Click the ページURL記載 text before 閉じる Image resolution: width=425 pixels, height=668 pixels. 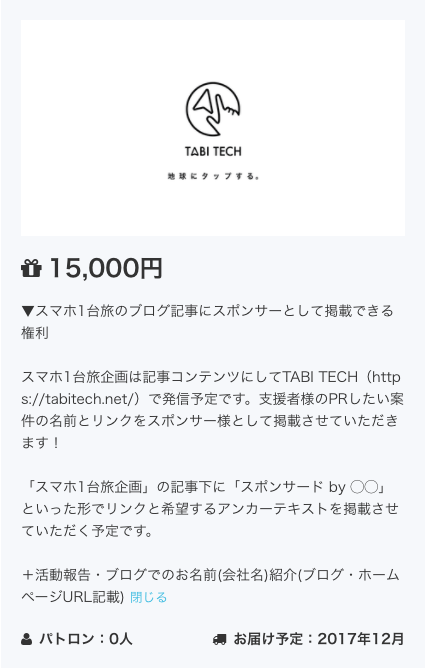(x=72, y=597)
